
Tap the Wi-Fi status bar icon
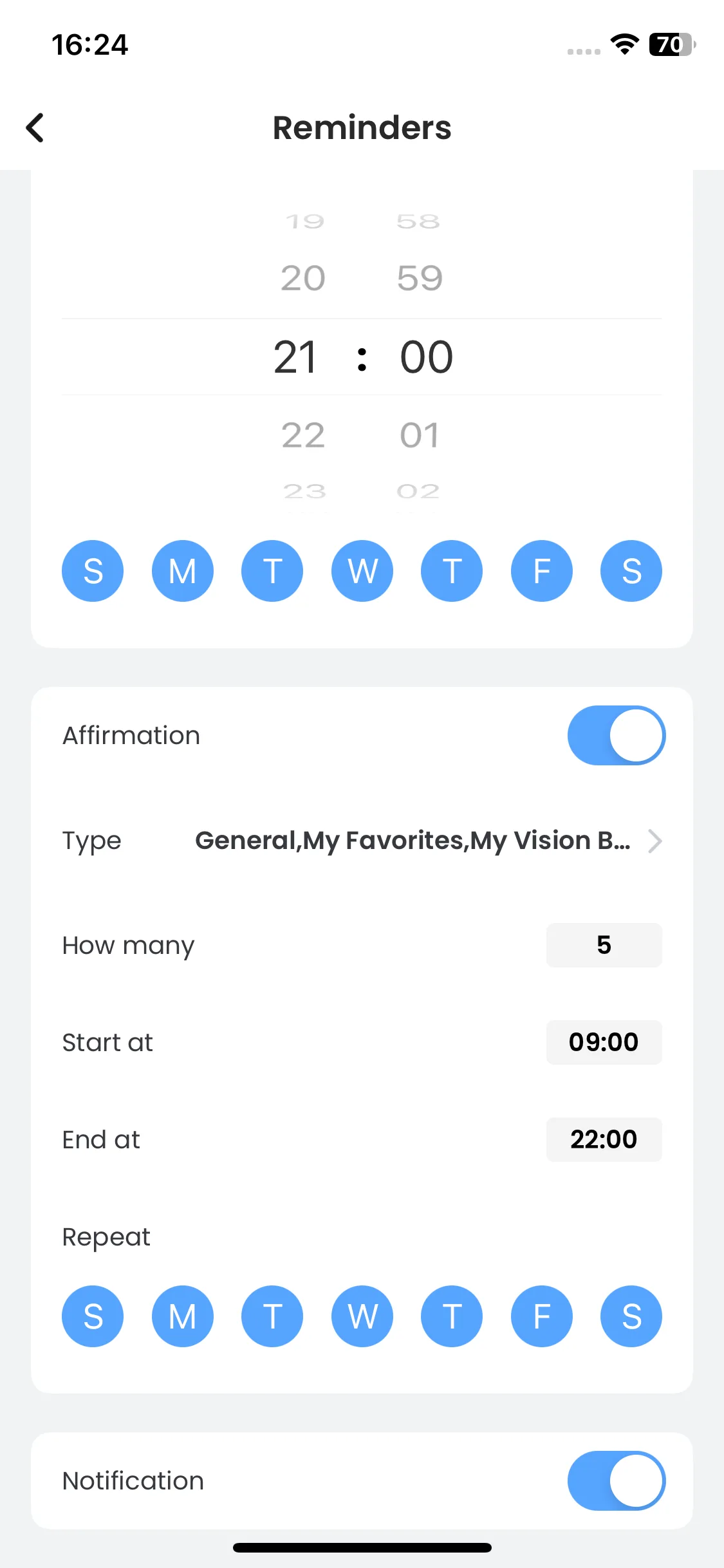(624, 44)
